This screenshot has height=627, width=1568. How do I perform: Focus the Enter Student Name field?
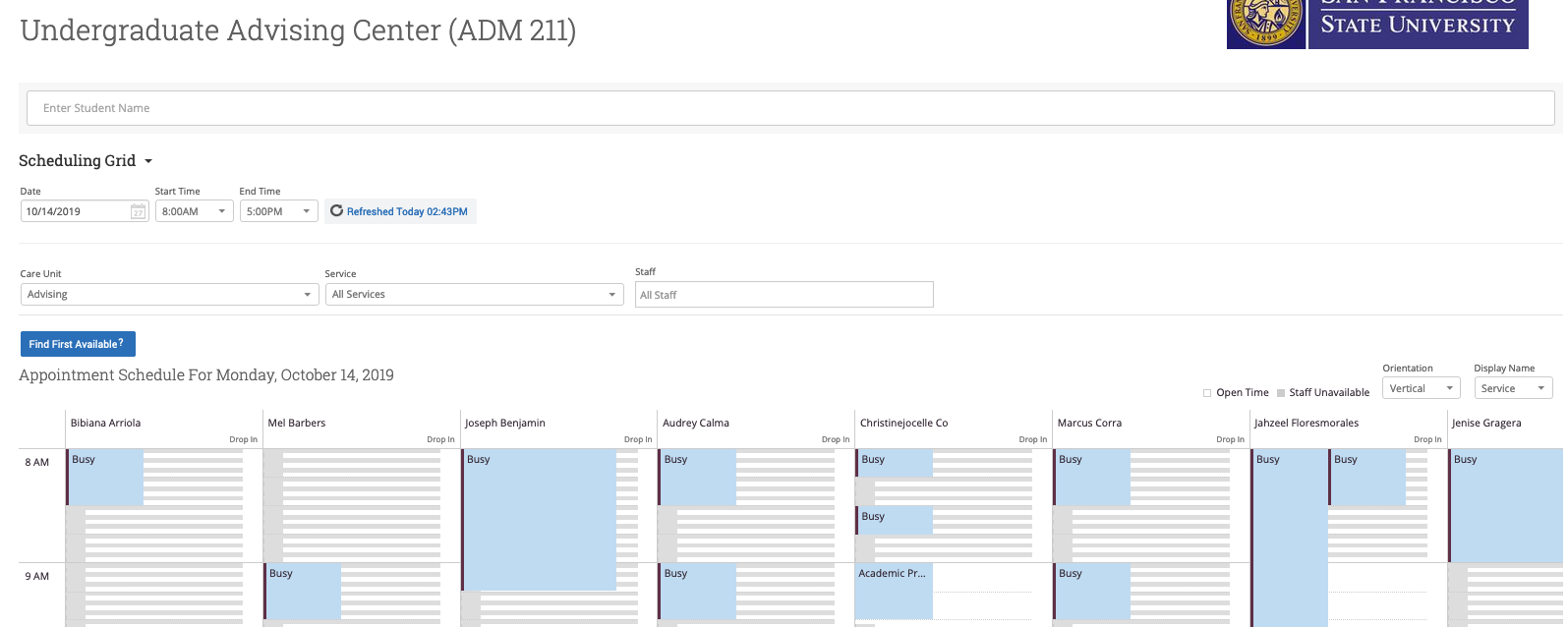pyautogui.click(x=790, y=108)
